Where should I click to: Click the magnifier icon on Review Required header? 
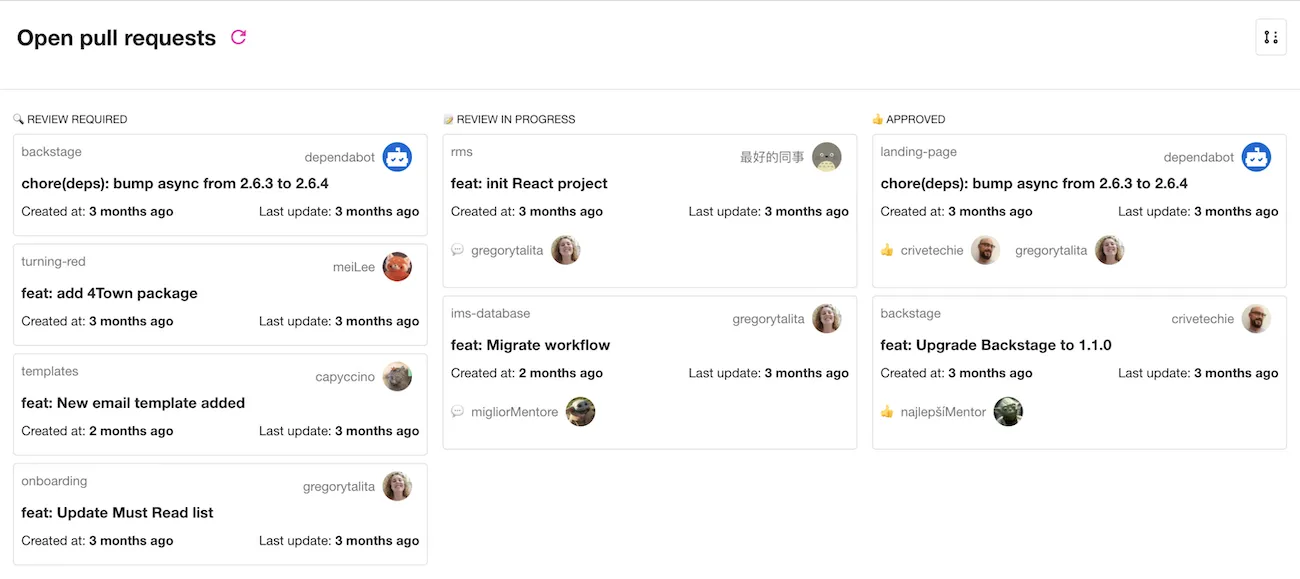click(18, 118)
